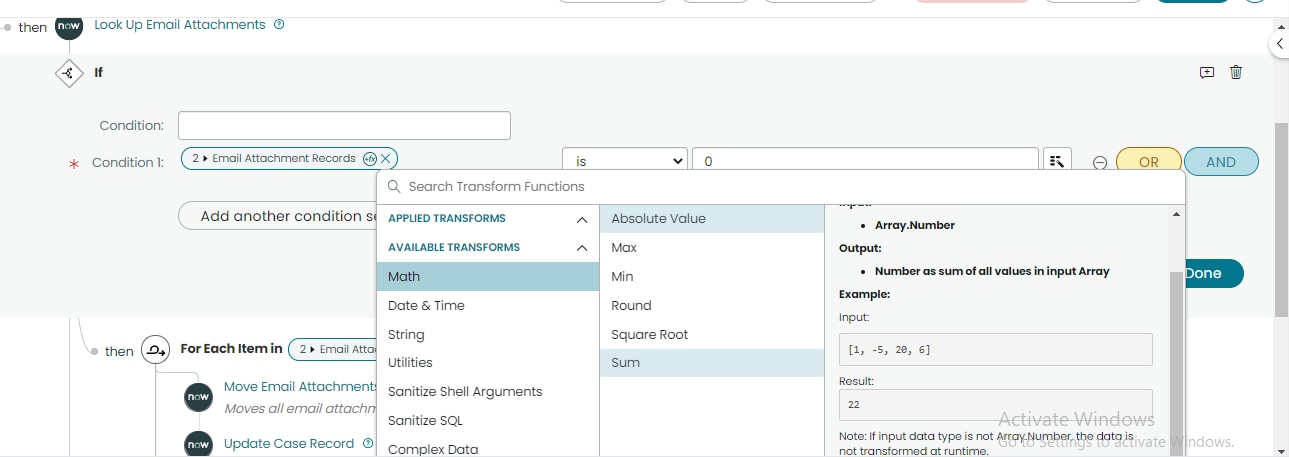
Task: Choose the Max transform
Action: coord(712,247)
